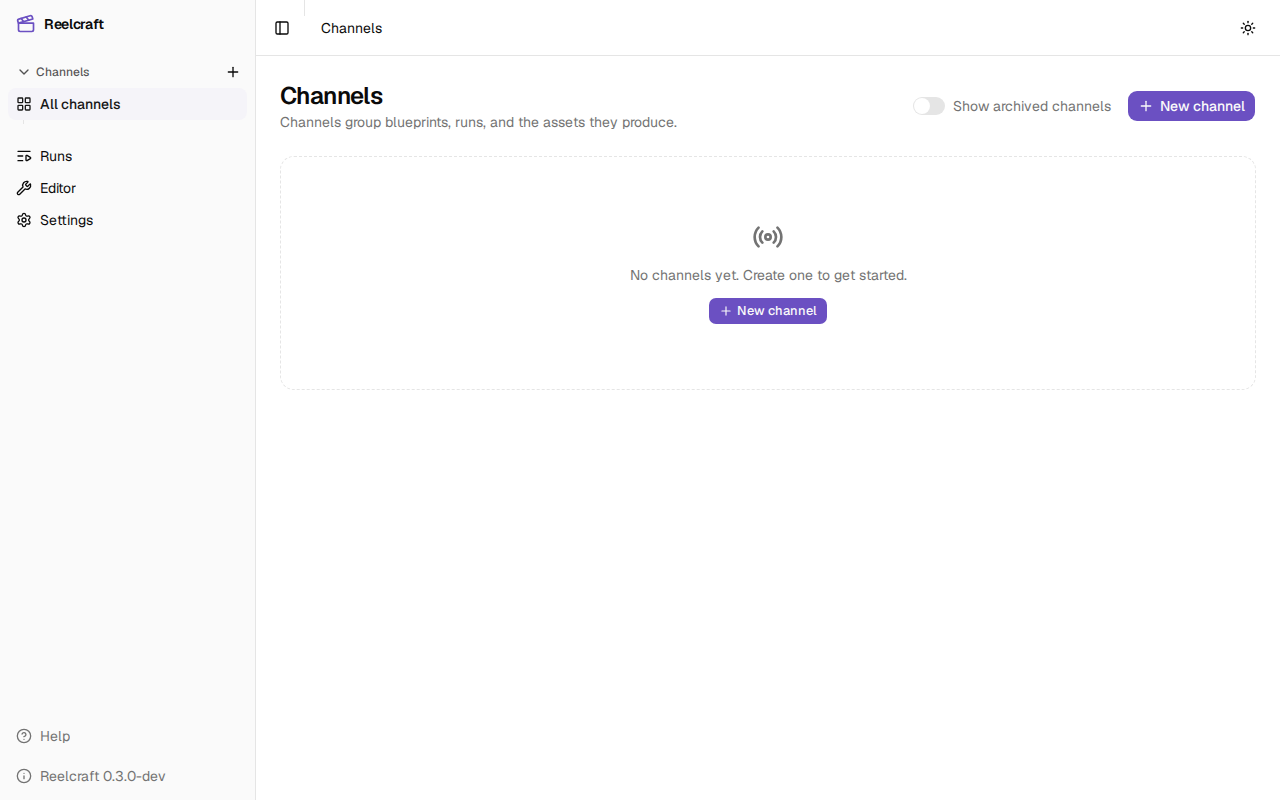Screen dimensions: 1280x800
Task: Enable the Show archived channels switch
Action: (x=929, y=106)
